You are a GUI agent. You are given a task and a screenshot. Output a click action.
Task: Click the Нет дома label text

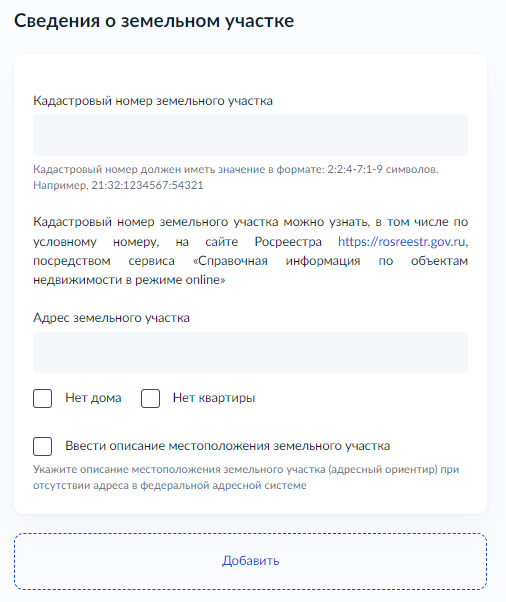[x=93, y=398]
